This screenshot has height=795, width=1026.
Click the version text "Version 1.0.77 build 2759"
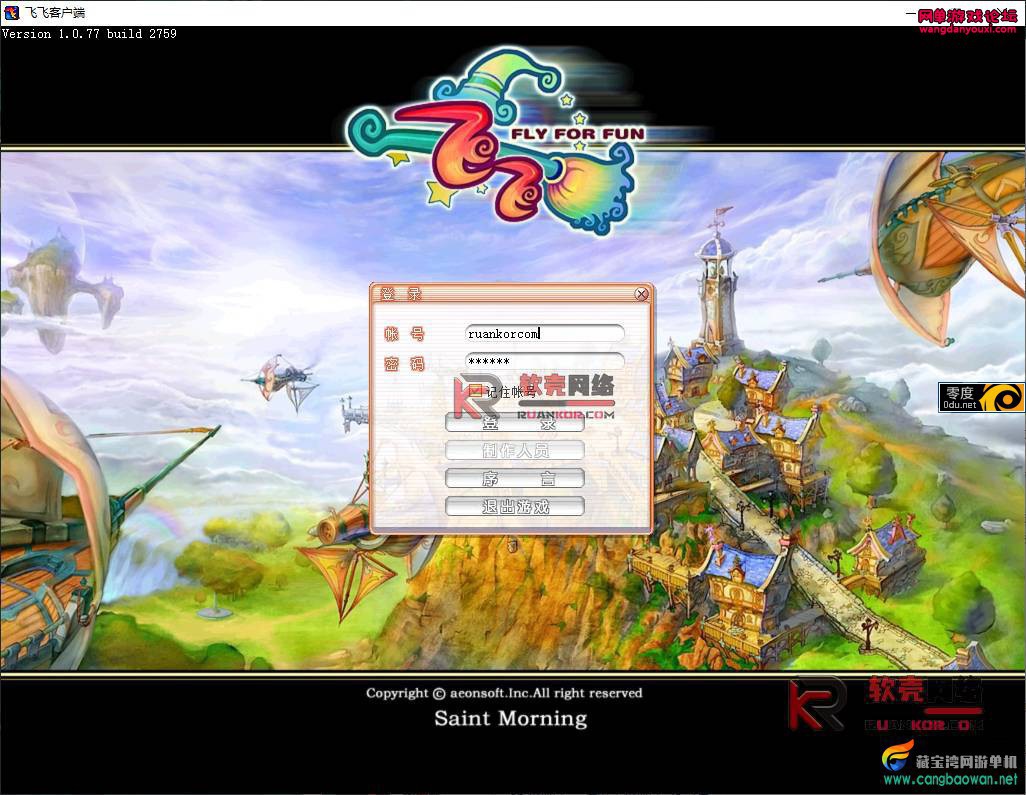click(x=89, y=34)
